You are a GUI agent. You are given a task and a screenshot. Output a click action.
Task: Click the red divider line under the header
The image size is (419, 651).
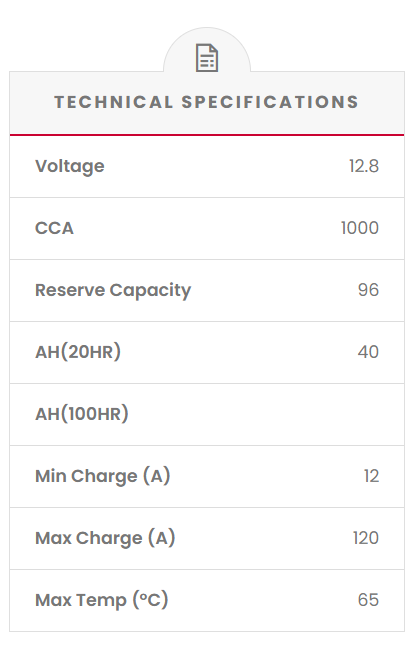tap(207, 135)
